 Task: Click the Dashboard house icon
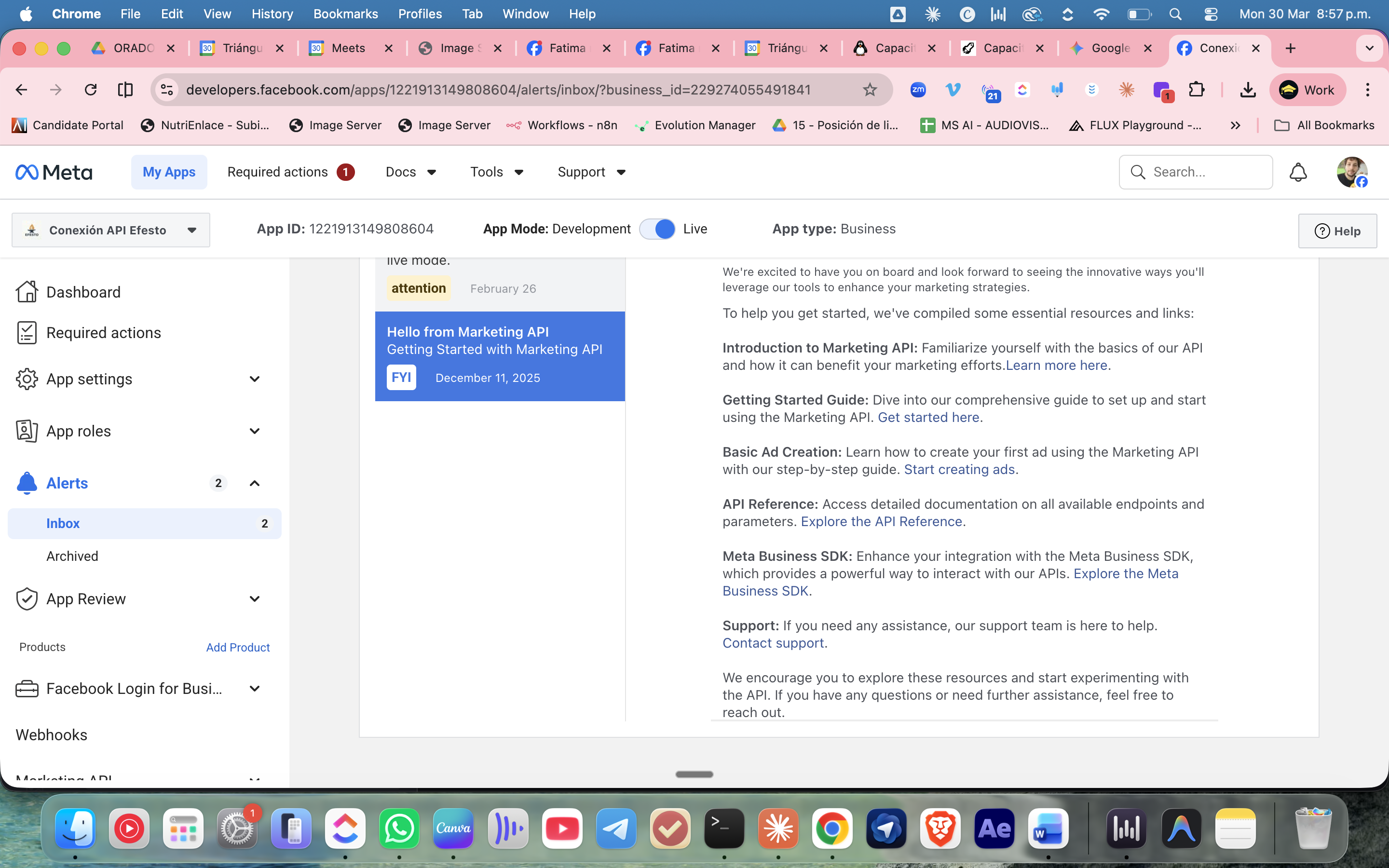pyautogui.click(x=27, y=292)
